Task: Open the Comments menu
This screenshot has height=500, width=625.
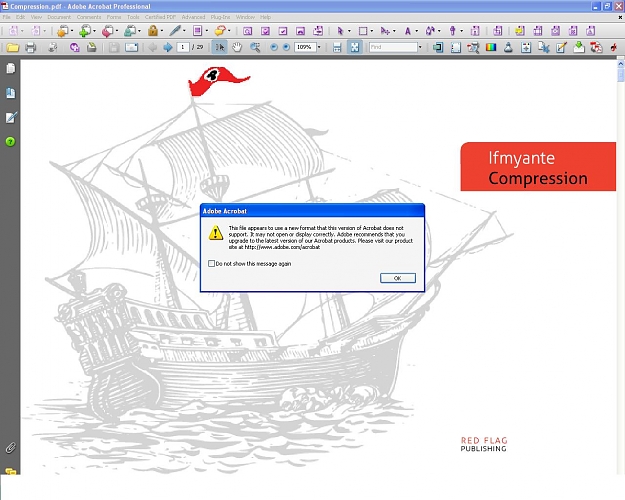Action: (88, 17)
